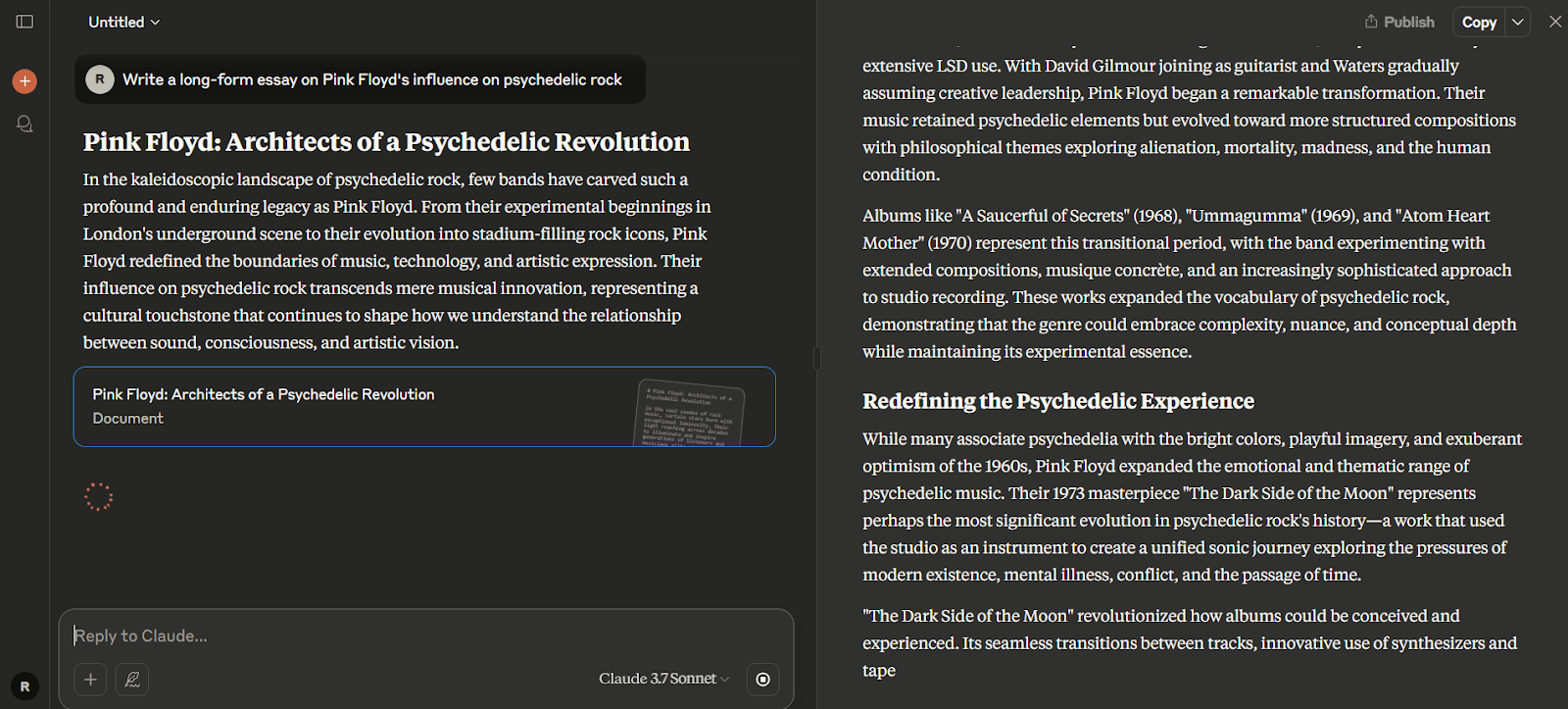Click the attachment plus button in composer
The height and width of the screenshot is (709, 1568).
[90, 679]
